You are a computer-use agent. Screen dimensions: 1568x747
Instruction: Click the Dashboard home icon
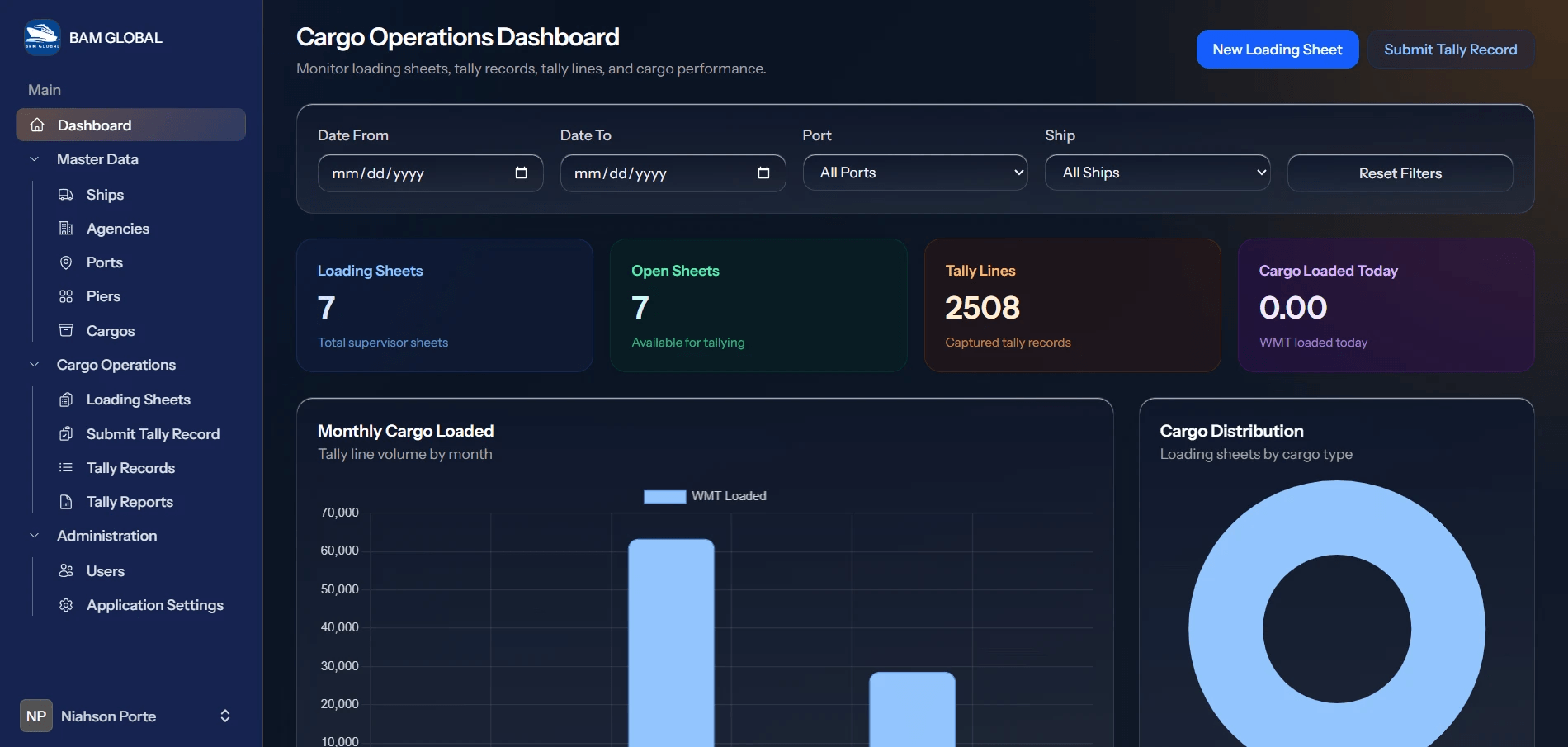pos(37,125)
